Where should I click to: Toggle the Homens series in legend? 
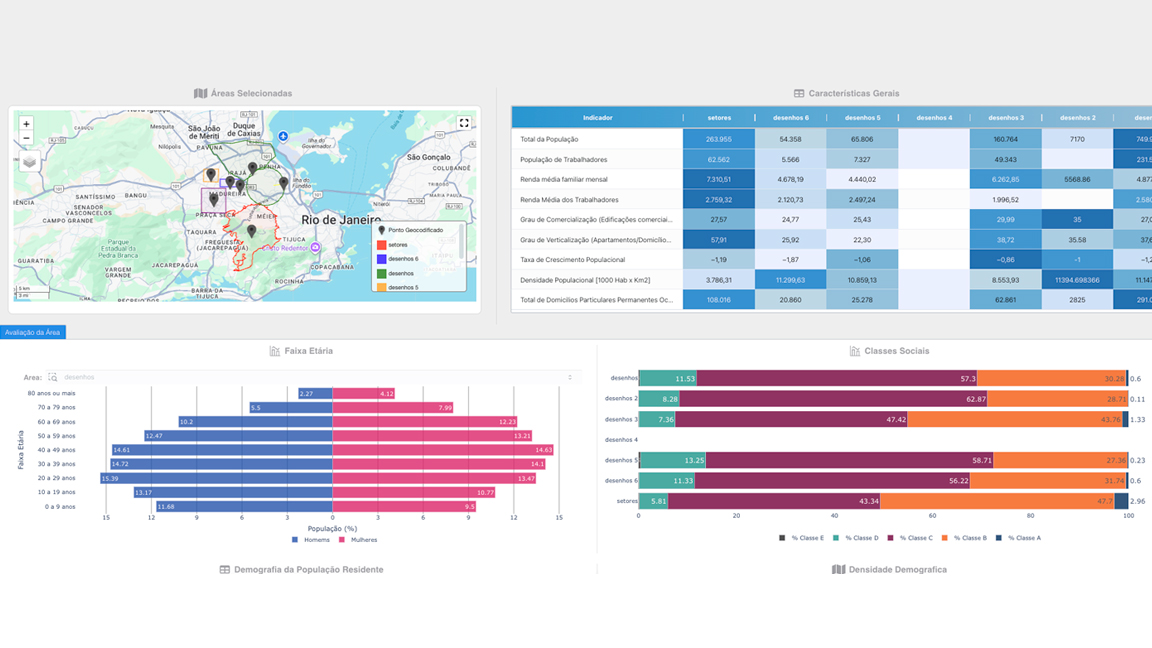tap(310, 540)
